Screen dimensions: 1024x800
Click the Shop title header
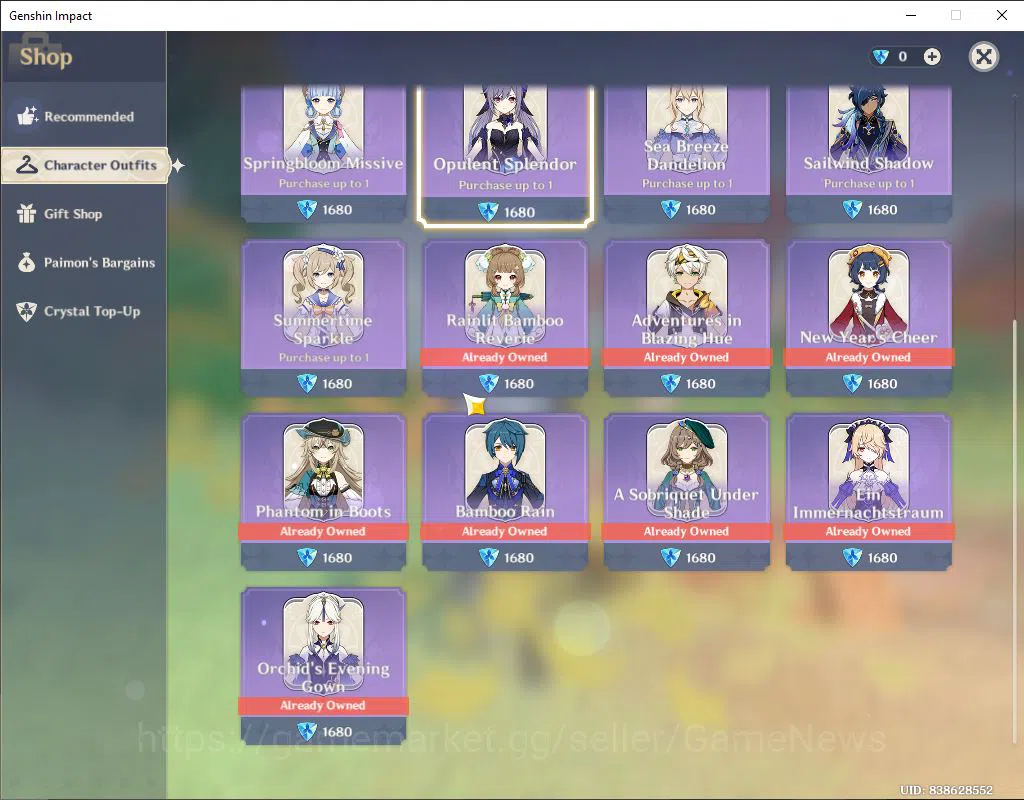(x=46, y=57)
